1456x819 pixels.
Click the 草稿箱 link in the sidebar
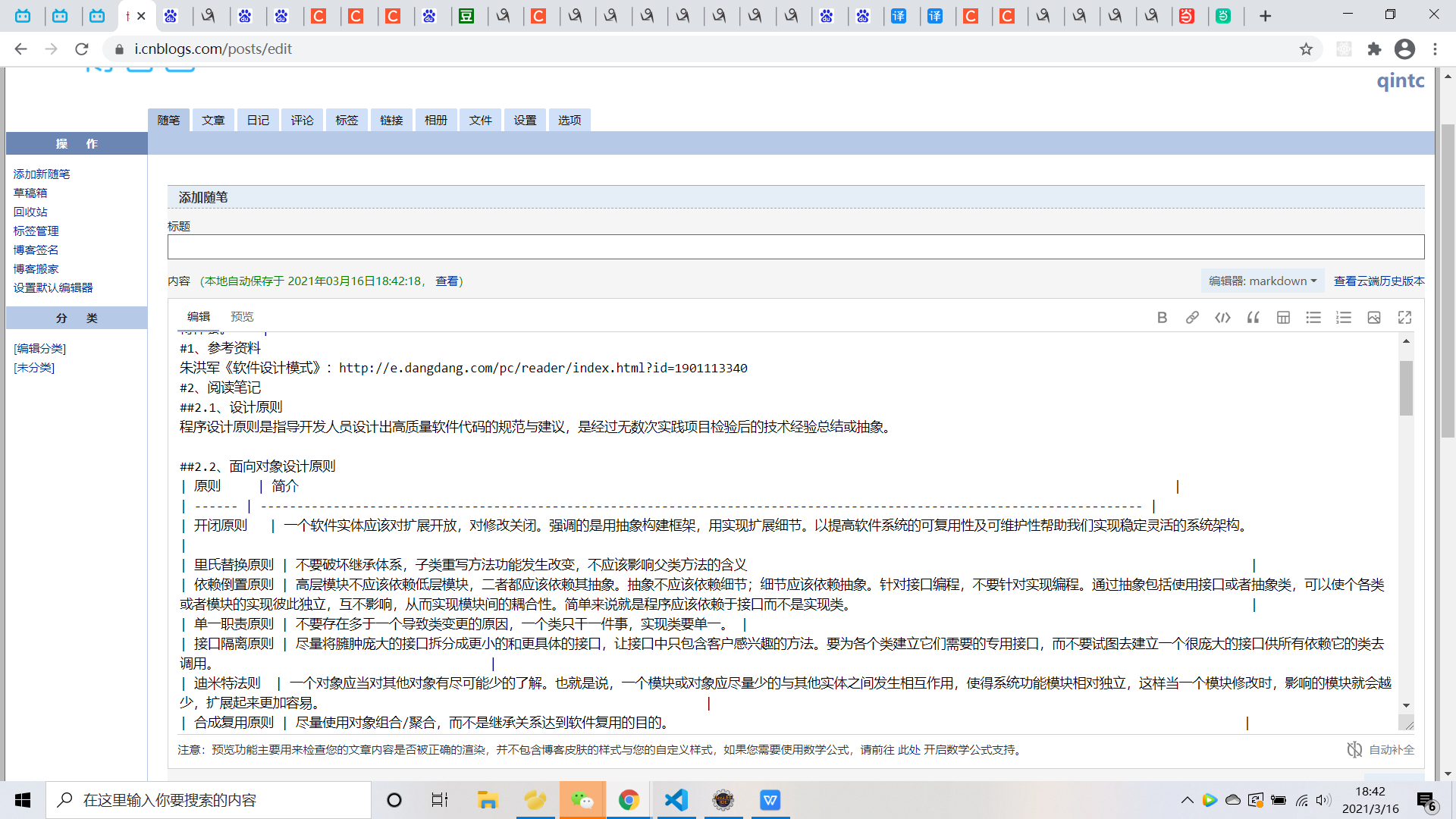tap(30, 193)
